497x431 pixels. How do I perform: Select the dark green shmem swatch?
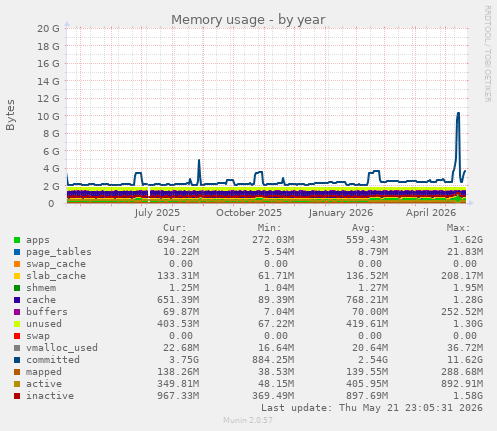[17, 288]
